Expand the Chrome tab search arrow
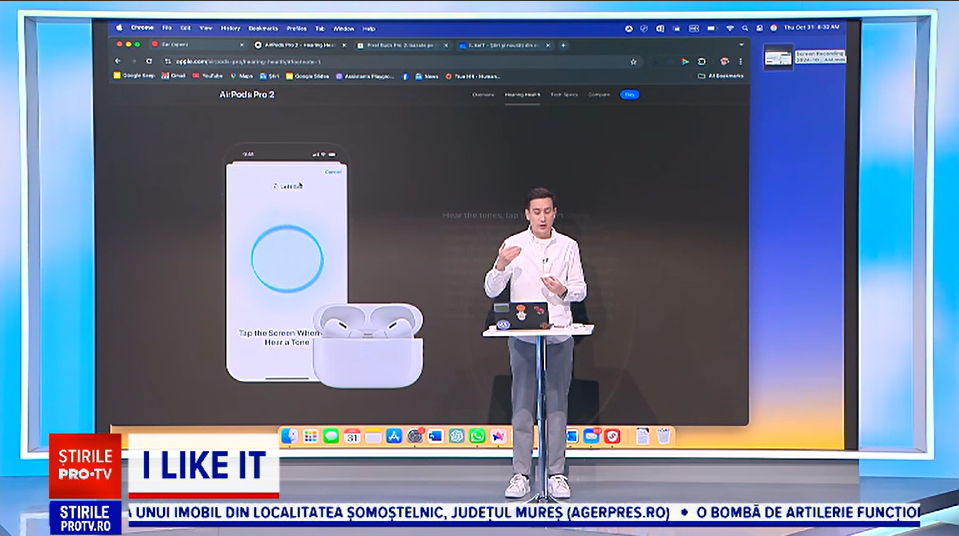 [741, 45]
